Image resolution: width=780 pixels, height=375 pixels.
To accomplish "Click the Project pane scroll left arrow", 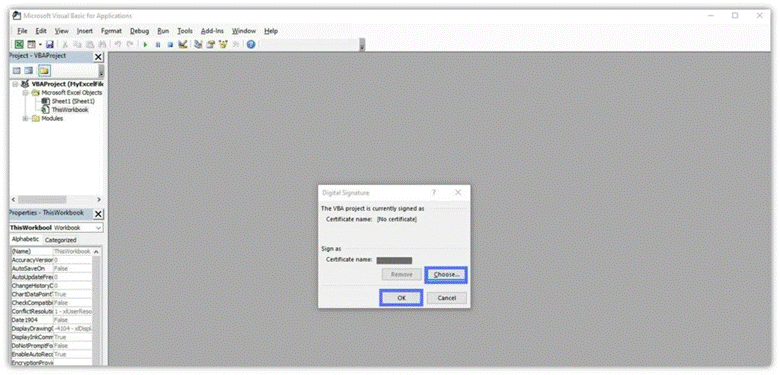I will coord(13,199).
